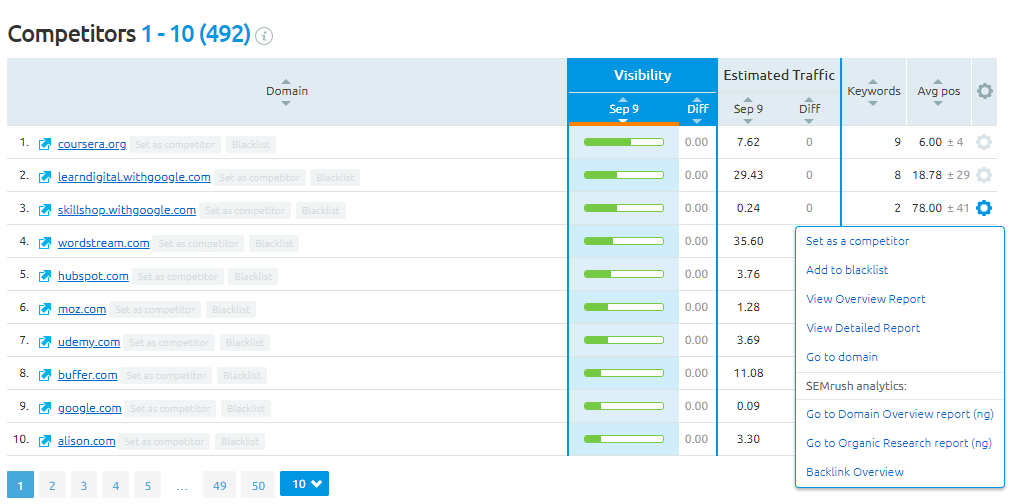Screen dimensions: 1012x504
Task: Set udemy.com as competitor
Action: pos(168,342)
